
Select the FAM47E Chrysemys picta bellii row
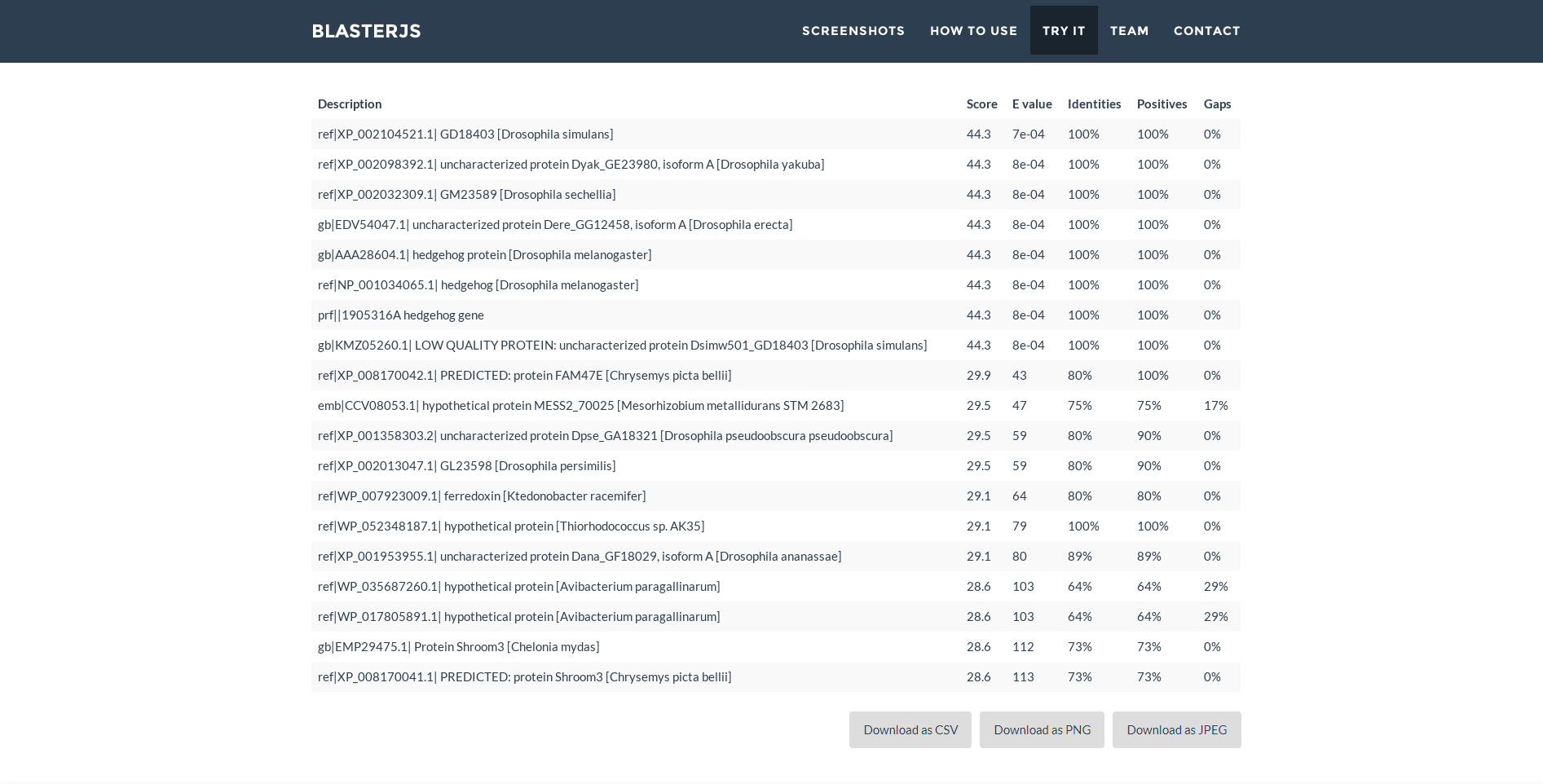pos(524,376)
